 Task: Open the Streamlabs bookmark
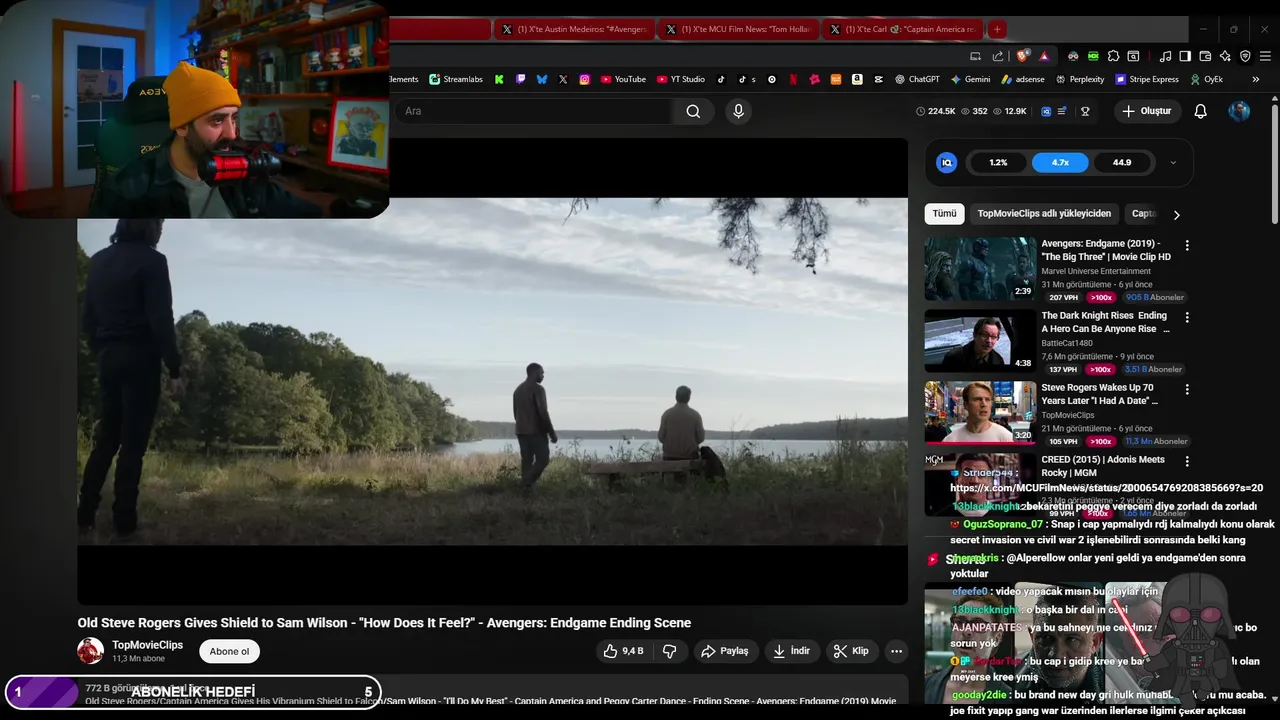click(456, 79)
